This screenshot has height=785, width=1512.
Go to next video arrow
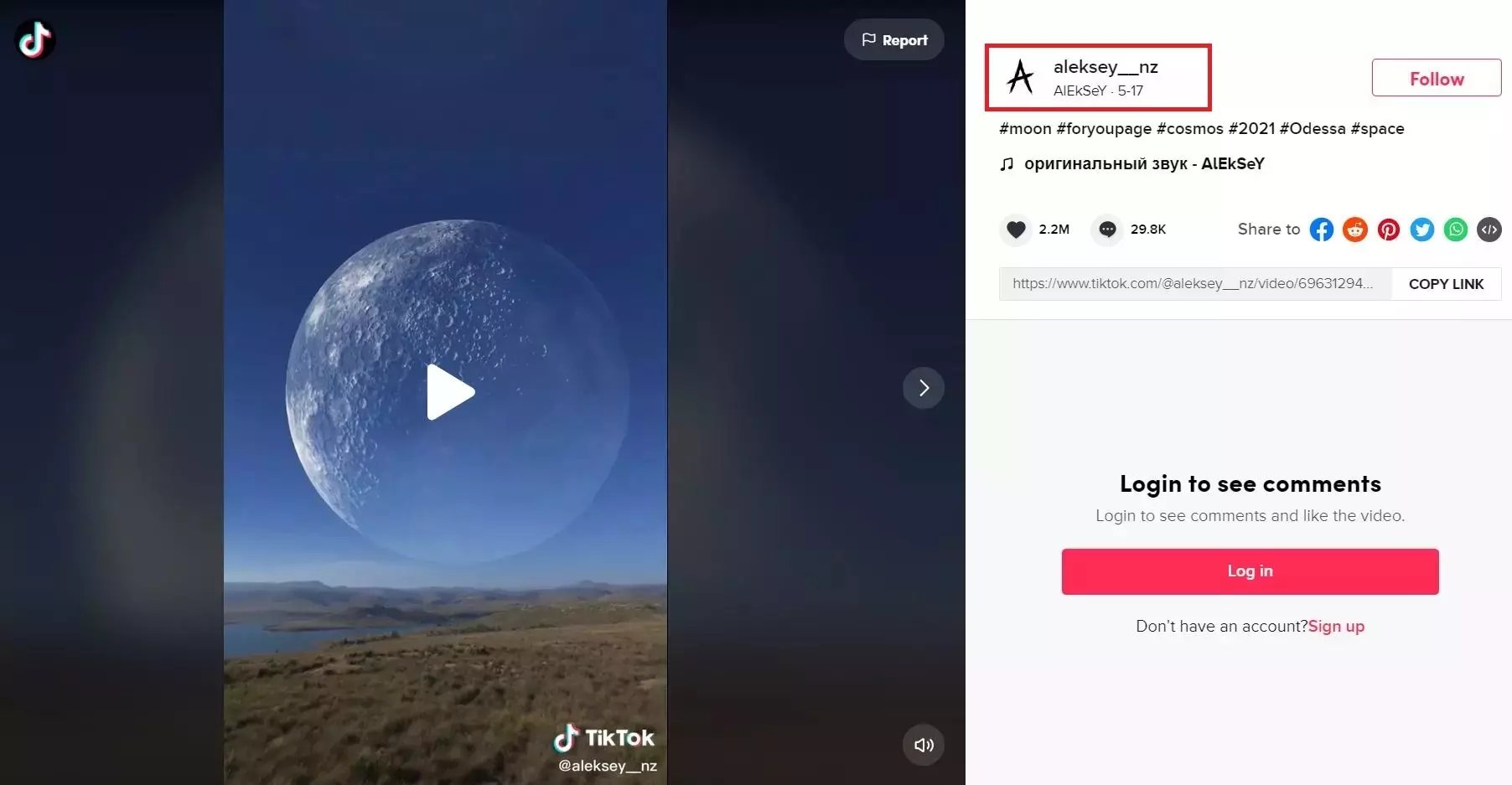pos(924,388)
